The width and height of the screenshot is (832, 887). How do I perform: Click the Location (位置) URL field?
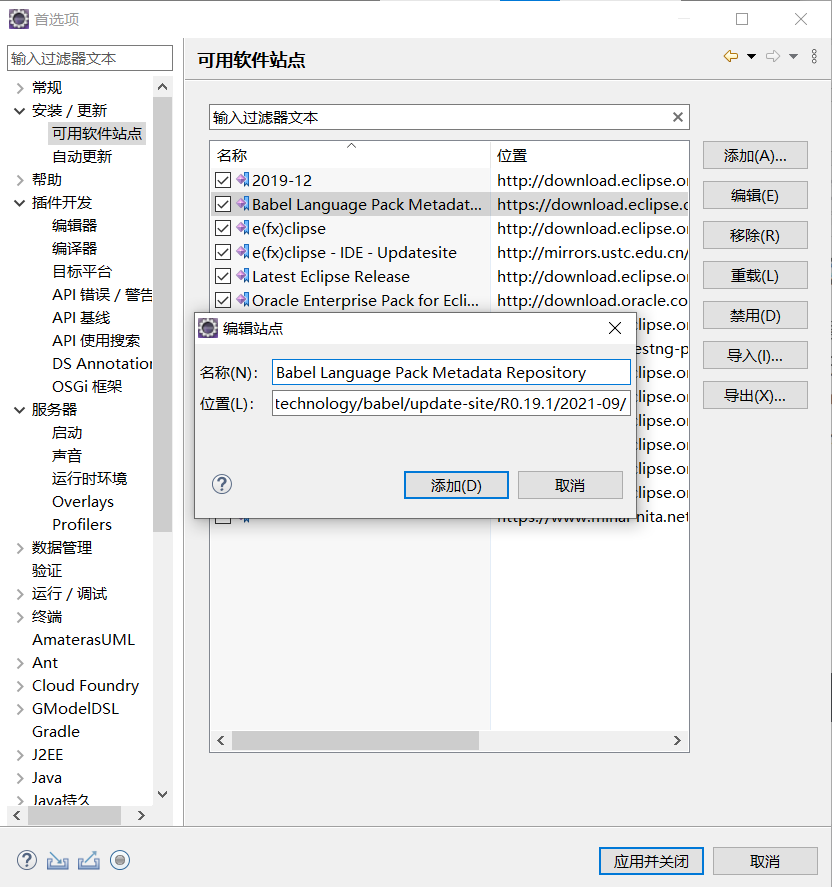[x=451, y=403]
